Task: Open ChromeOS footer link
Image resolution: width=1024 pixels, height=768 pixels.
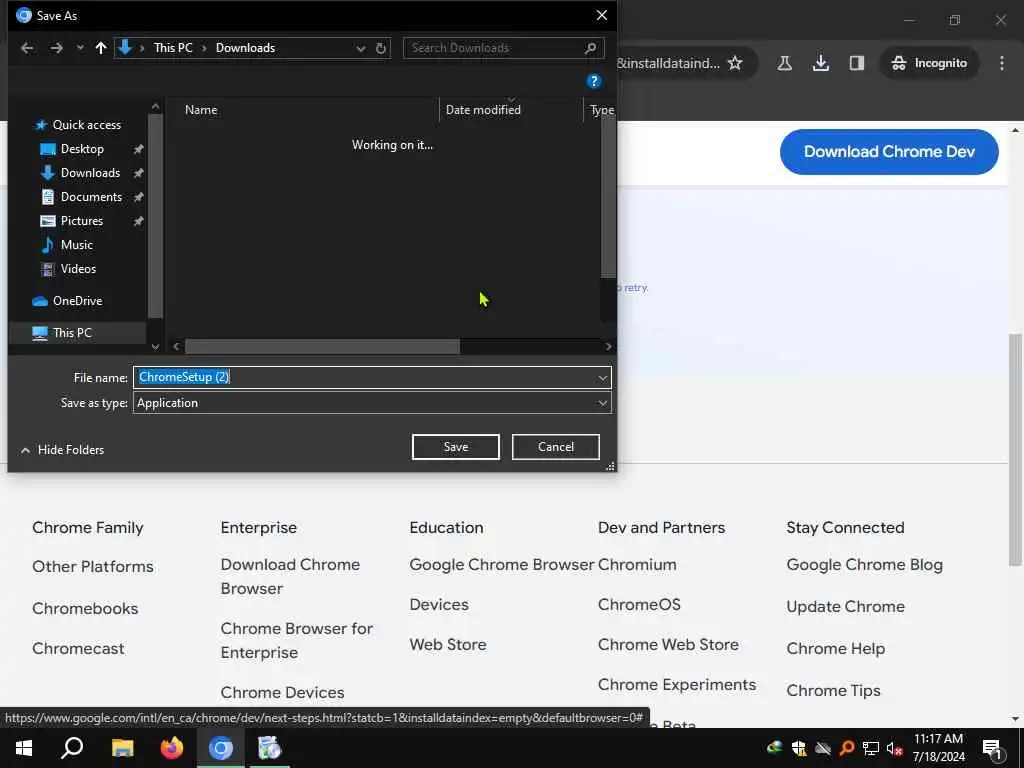Action: pyautogui.click(x=639, y=605)
